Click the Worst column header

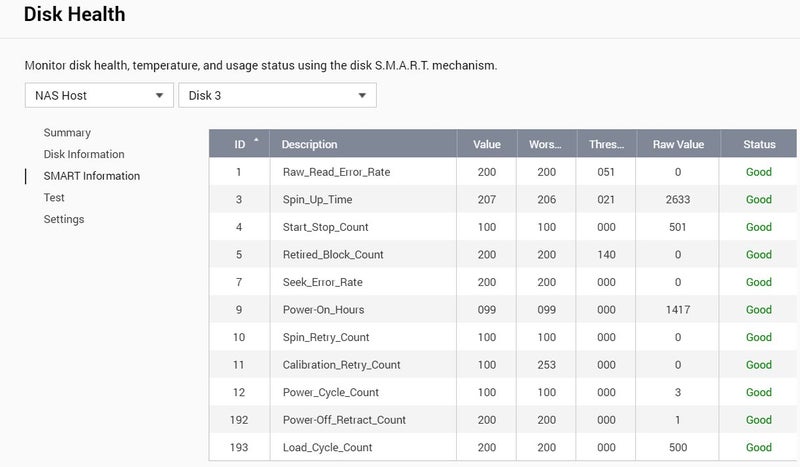click(x=545, y=144)
